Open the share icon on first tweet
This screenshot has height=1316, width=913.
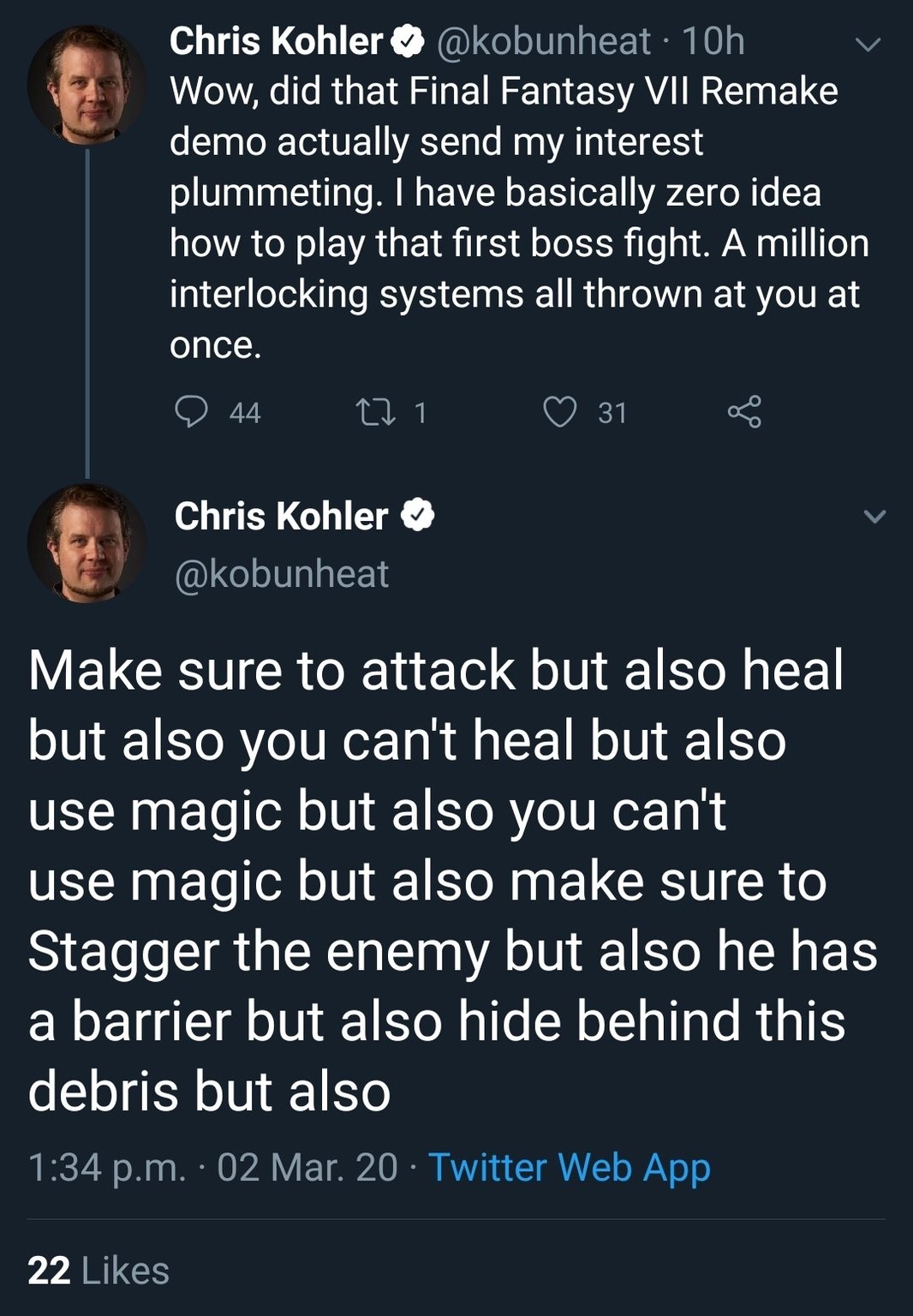point(743,412)
